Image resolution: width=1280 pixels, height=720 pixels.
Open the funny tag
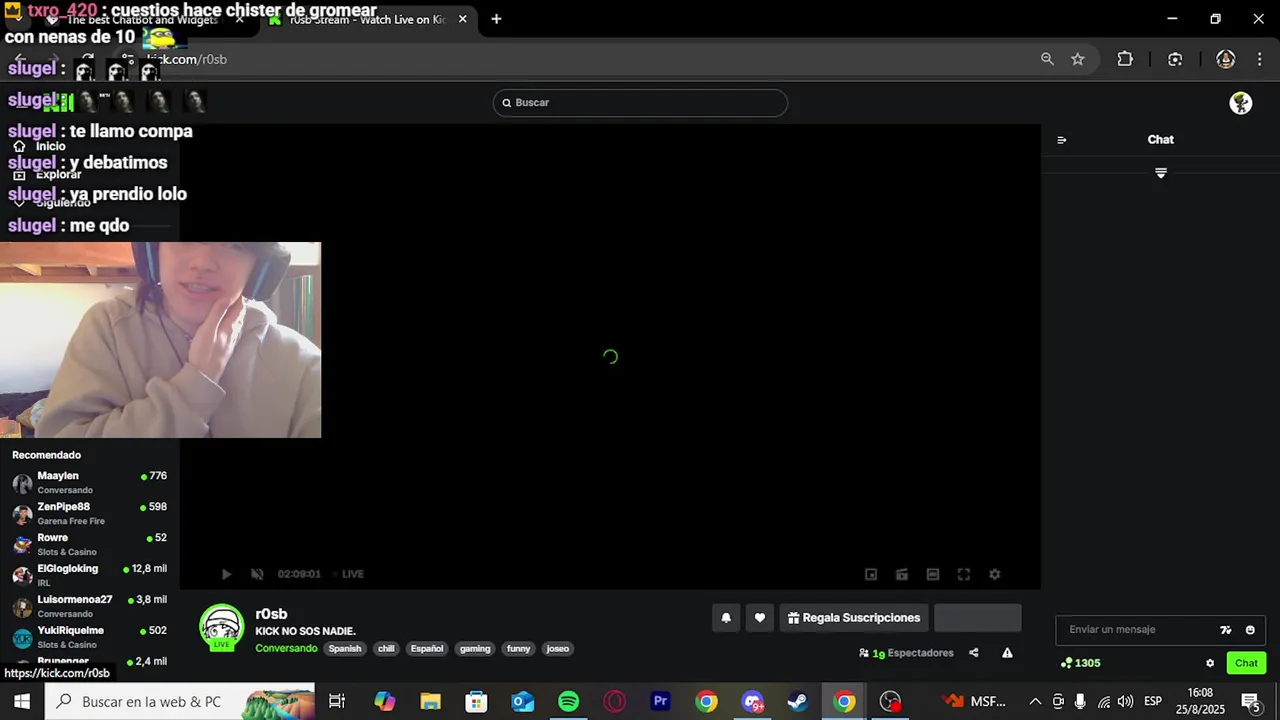click(519, 649)
